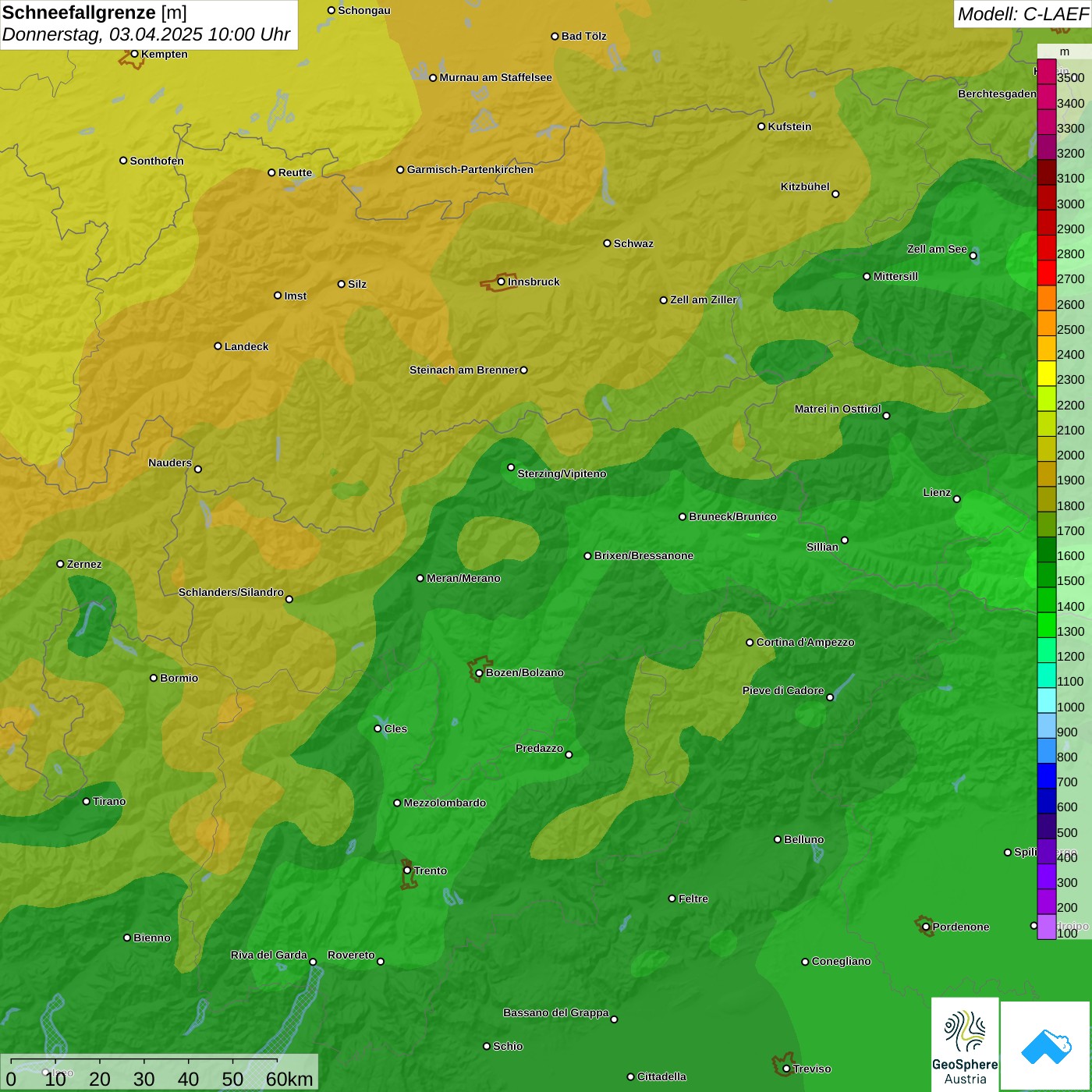Click the Reutte label
The width and height of the screenshot is (1092, 1092).
click(x=295, y=172)
